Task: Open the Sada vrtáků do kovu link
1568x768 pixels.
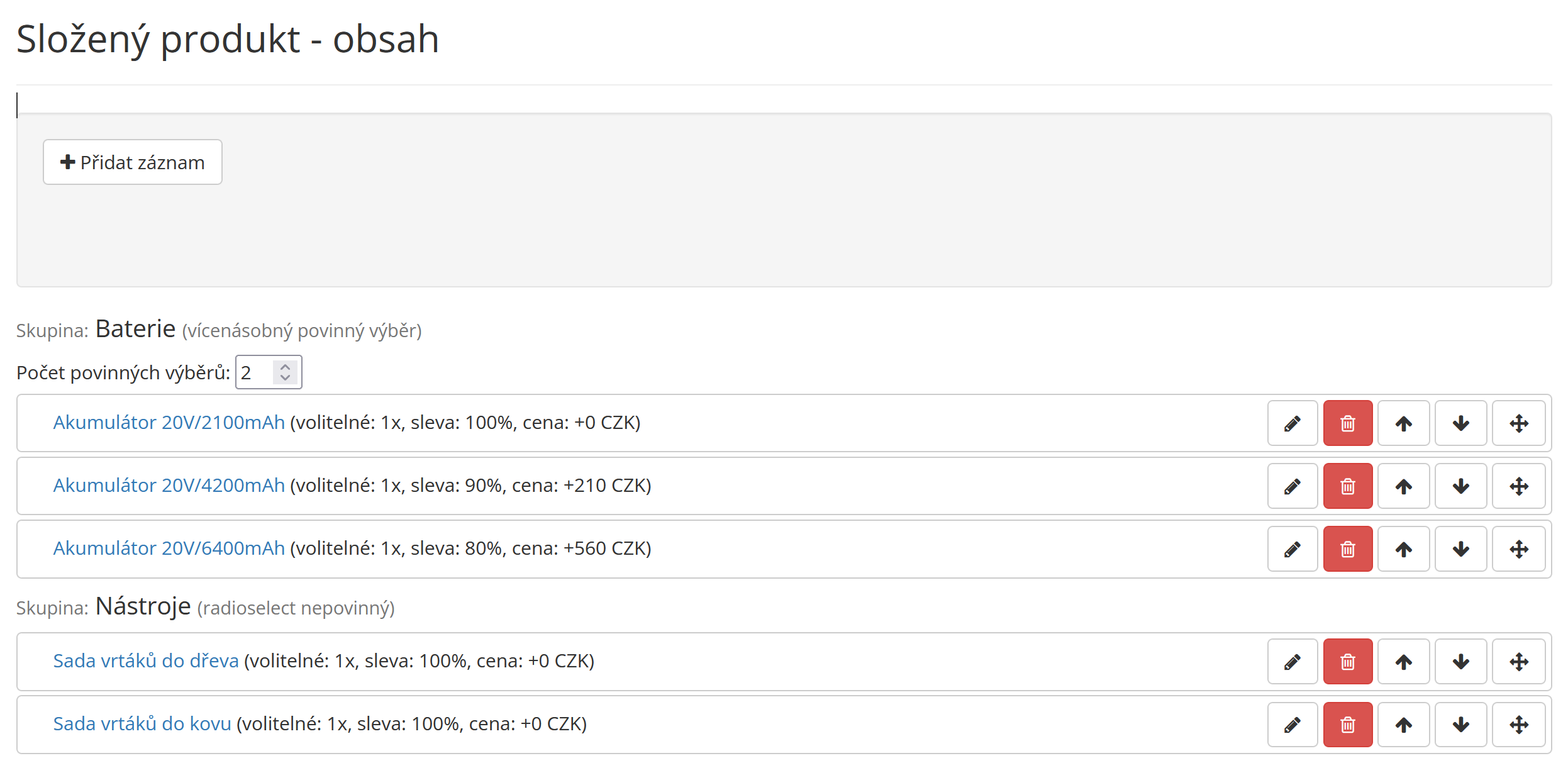Action: 142,724
